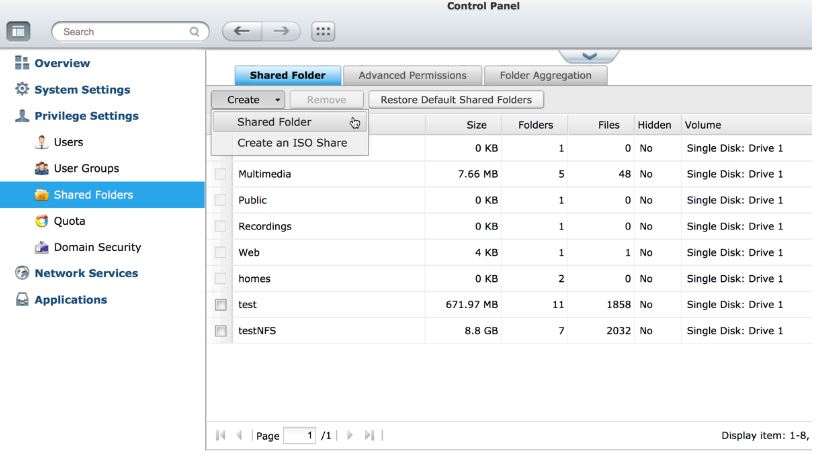This screenshot has height=455, width=817.
Task: Switch to the Shared Folder tab
Action: 288,75
